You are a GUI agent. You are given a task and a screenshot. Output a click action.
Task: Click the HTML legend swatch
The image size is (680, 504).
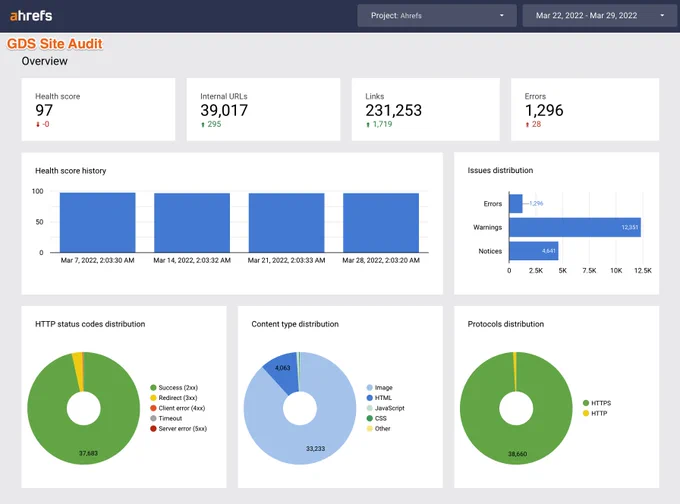369,398
